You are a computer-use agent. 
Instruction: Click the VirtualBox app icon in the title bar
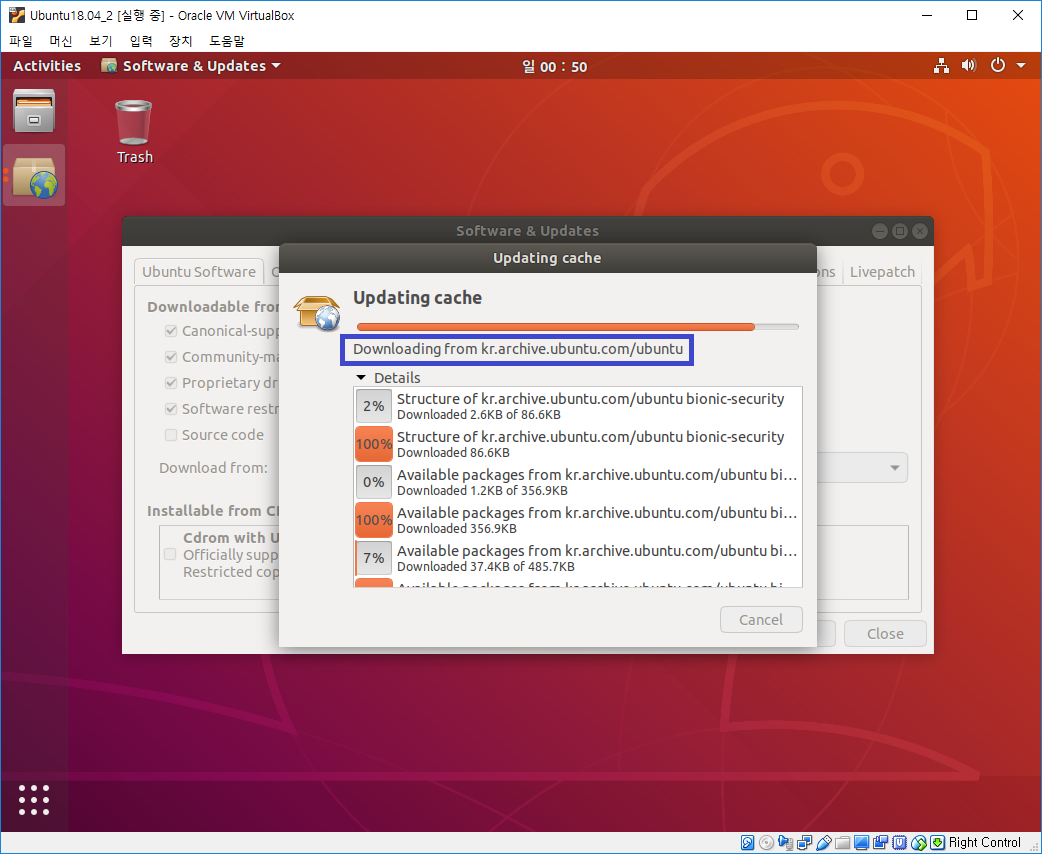(16, 15)
